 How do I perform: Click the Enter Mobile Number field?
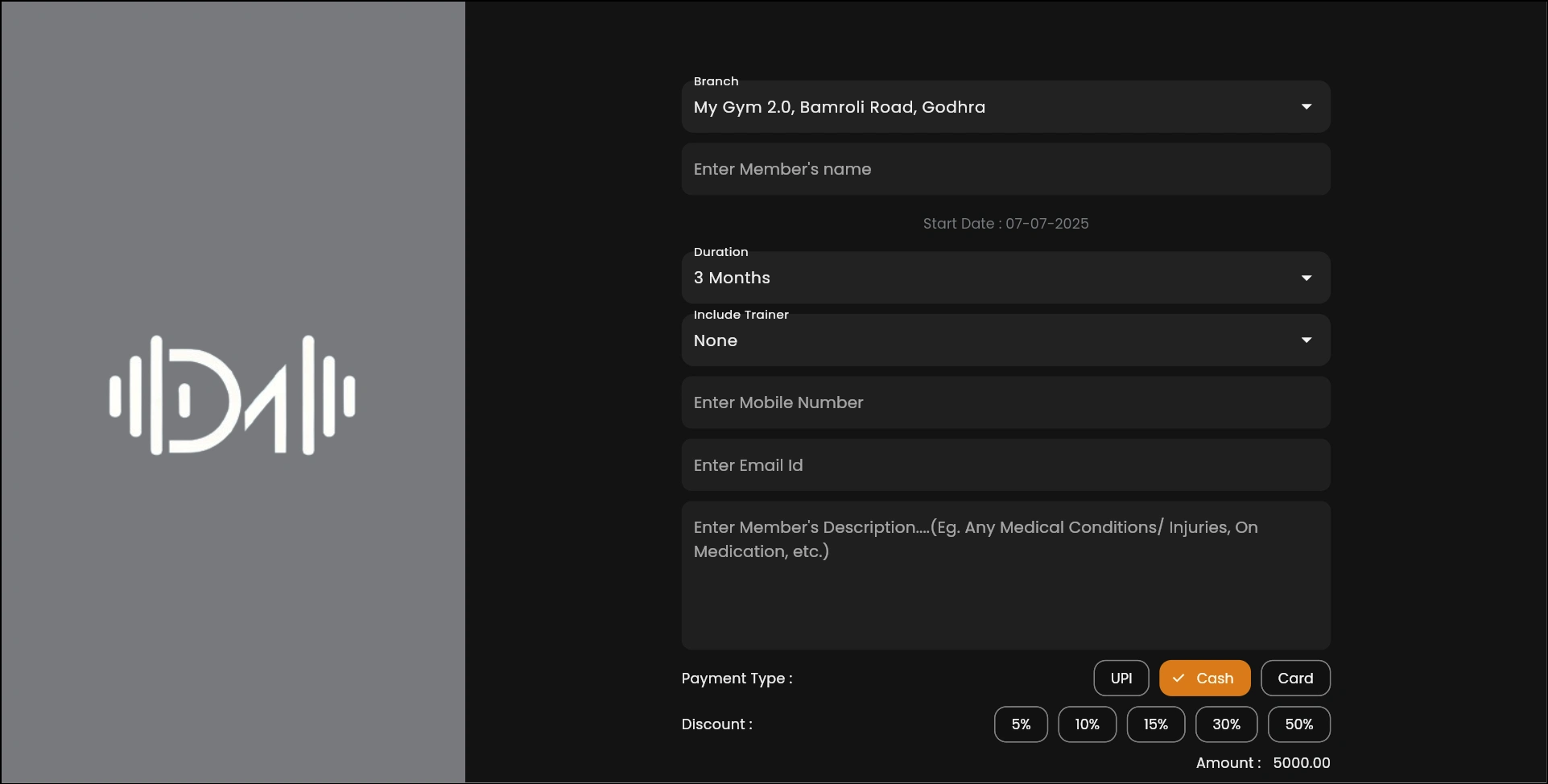click(x=1005, y=402)
